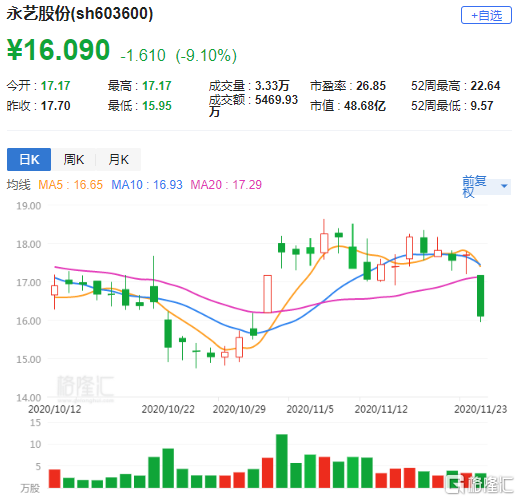Click the 2020/10/22 date axis label
This screenshot has width=520, height=501.
pos(168,409)
